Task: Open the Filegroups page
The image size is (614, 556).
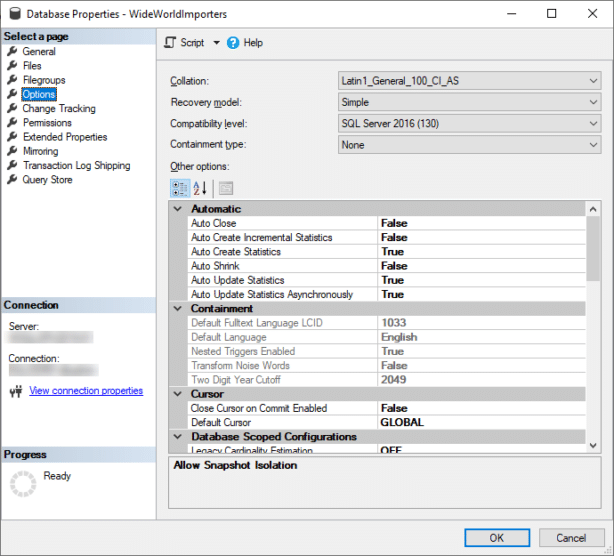Action: pos(44,80)
